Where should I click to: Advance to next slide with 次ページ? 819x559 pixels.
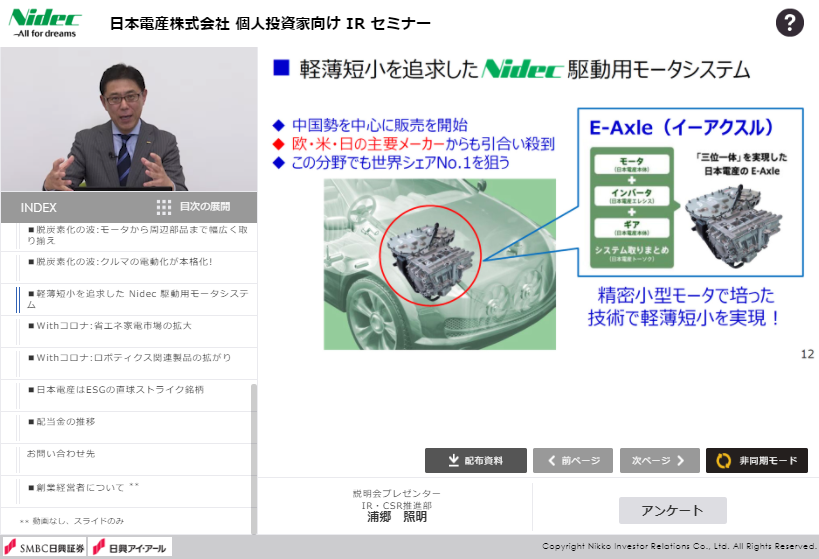point(660,460)
